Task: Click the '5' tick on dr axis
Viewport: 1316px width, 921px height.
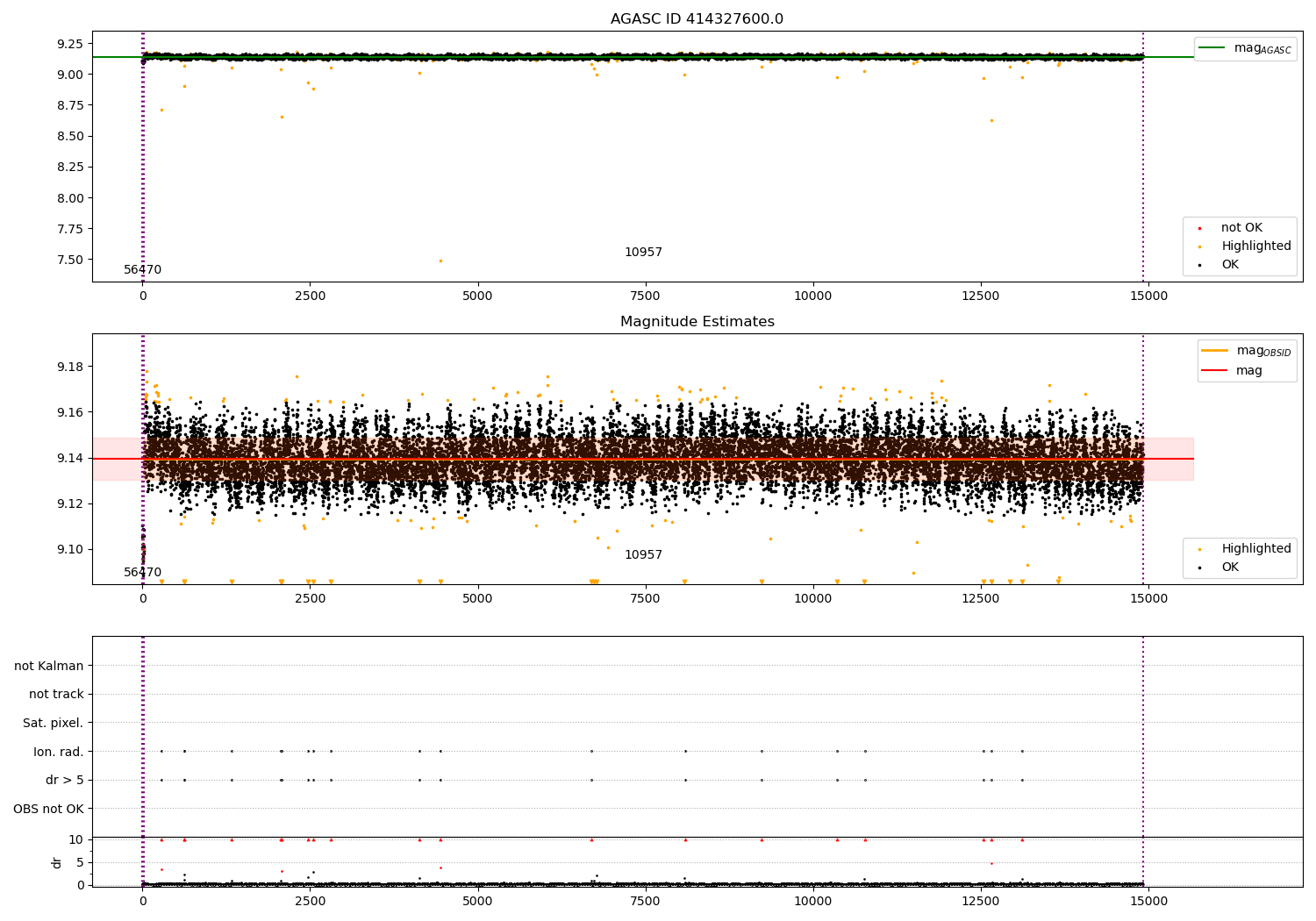Action: [x=81, y=862]
